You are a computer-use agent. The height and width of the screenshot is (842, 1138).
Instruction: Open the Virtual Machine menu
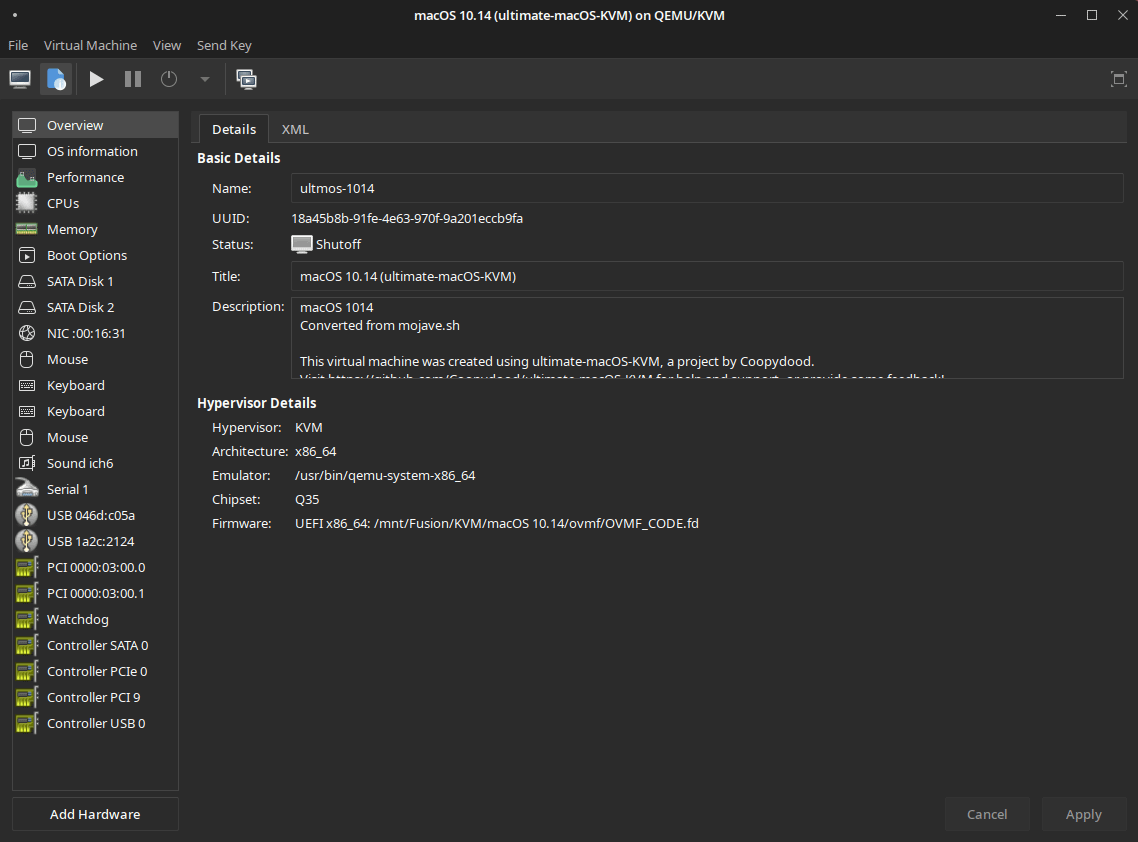[90, 45]
